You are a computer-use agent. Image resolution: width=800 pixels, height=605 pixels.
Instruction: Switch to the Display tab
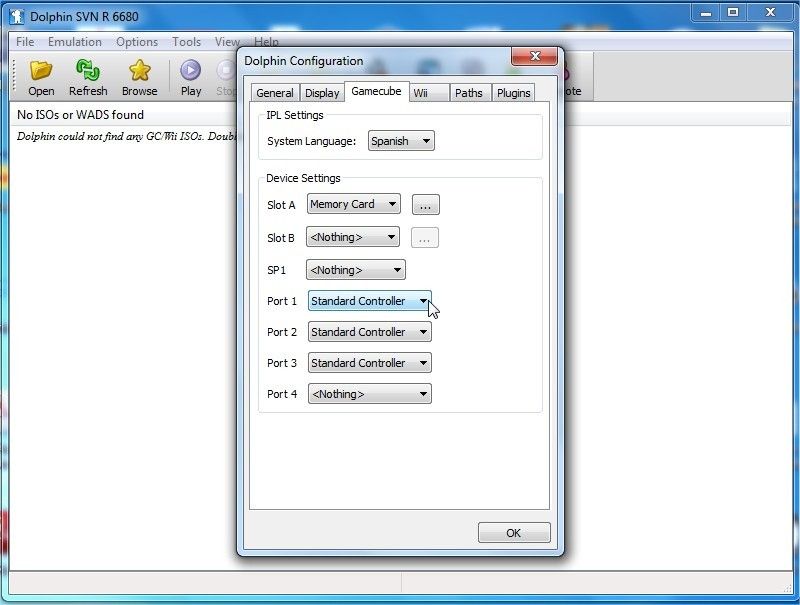[x=322, y=93]
